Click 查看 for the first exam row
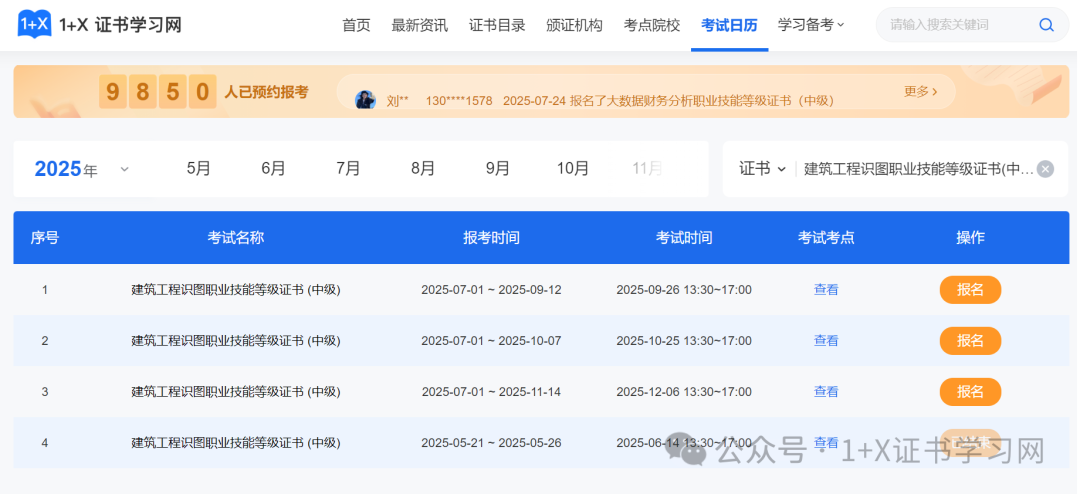The width and height of the screenshot is (1080, 494). coord(826,290)
